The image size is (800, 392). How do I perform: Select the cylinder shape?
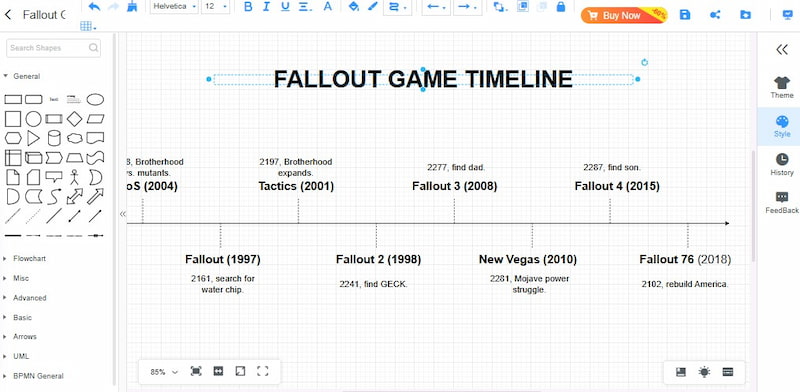(x=54, y=138)
